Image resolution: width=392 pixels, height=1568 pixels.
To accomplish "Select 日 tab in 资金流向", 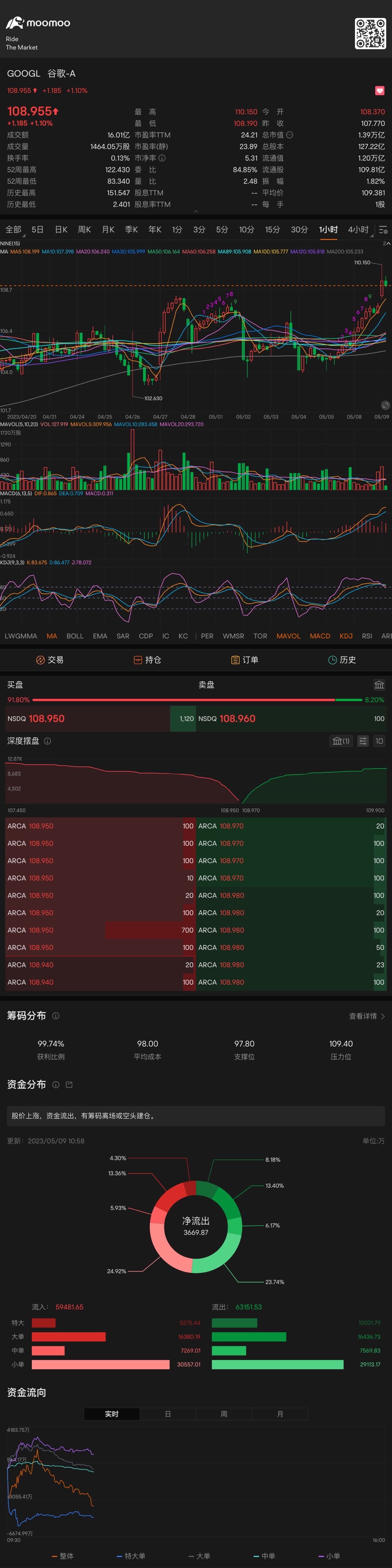I will [x=168, y=1414].
